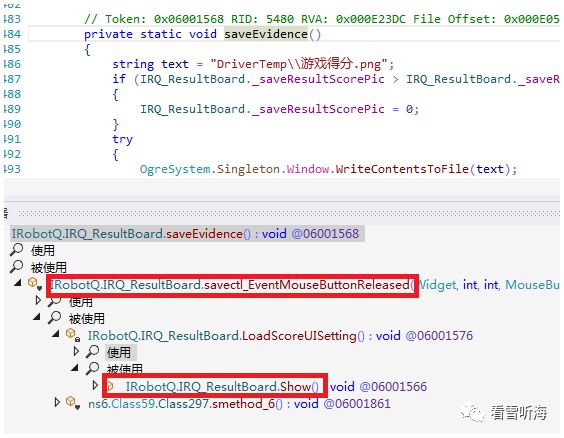Expand the 使用 node above LoadScoreUISetting
The image size is (564, 438).
click(38, 300)
